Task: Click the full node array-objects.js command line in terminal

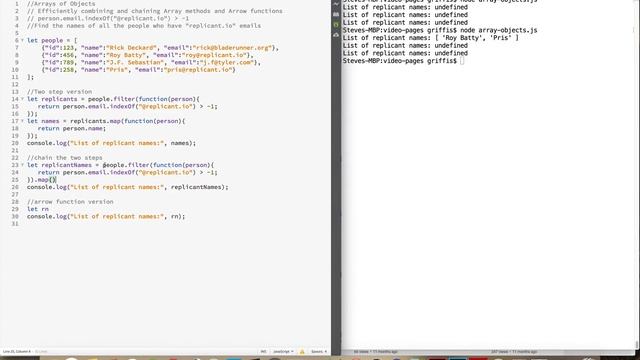Action: tap(440, 30)
